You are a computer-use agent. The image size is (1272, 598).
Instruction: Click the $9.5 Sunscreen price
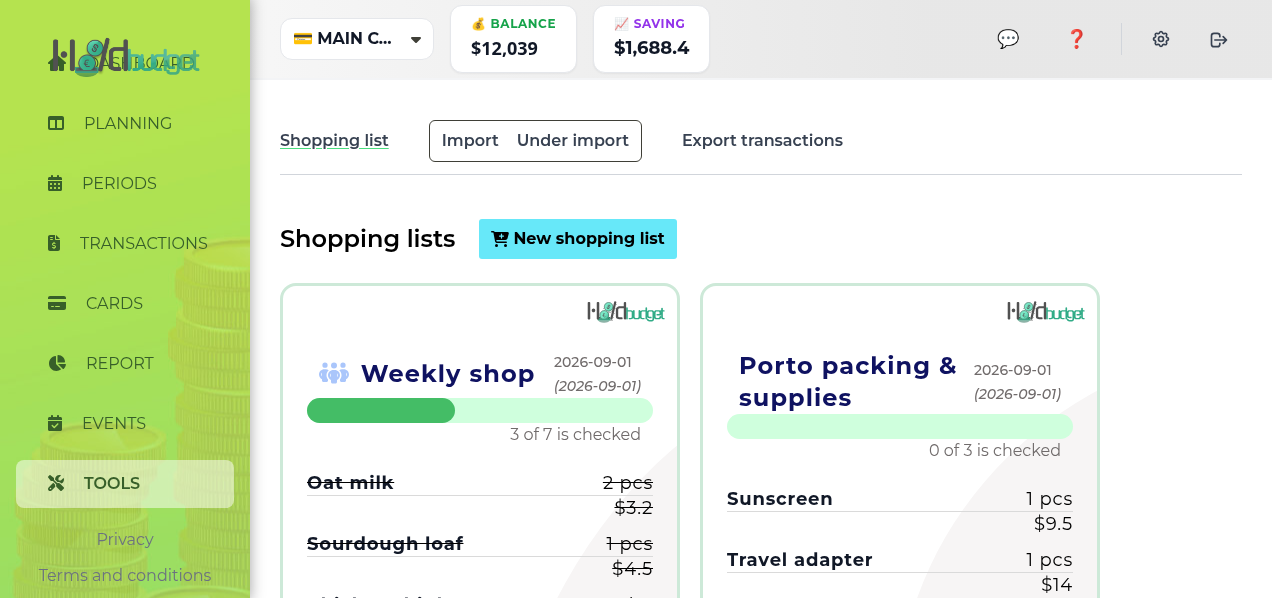[x=1053, y=523]
